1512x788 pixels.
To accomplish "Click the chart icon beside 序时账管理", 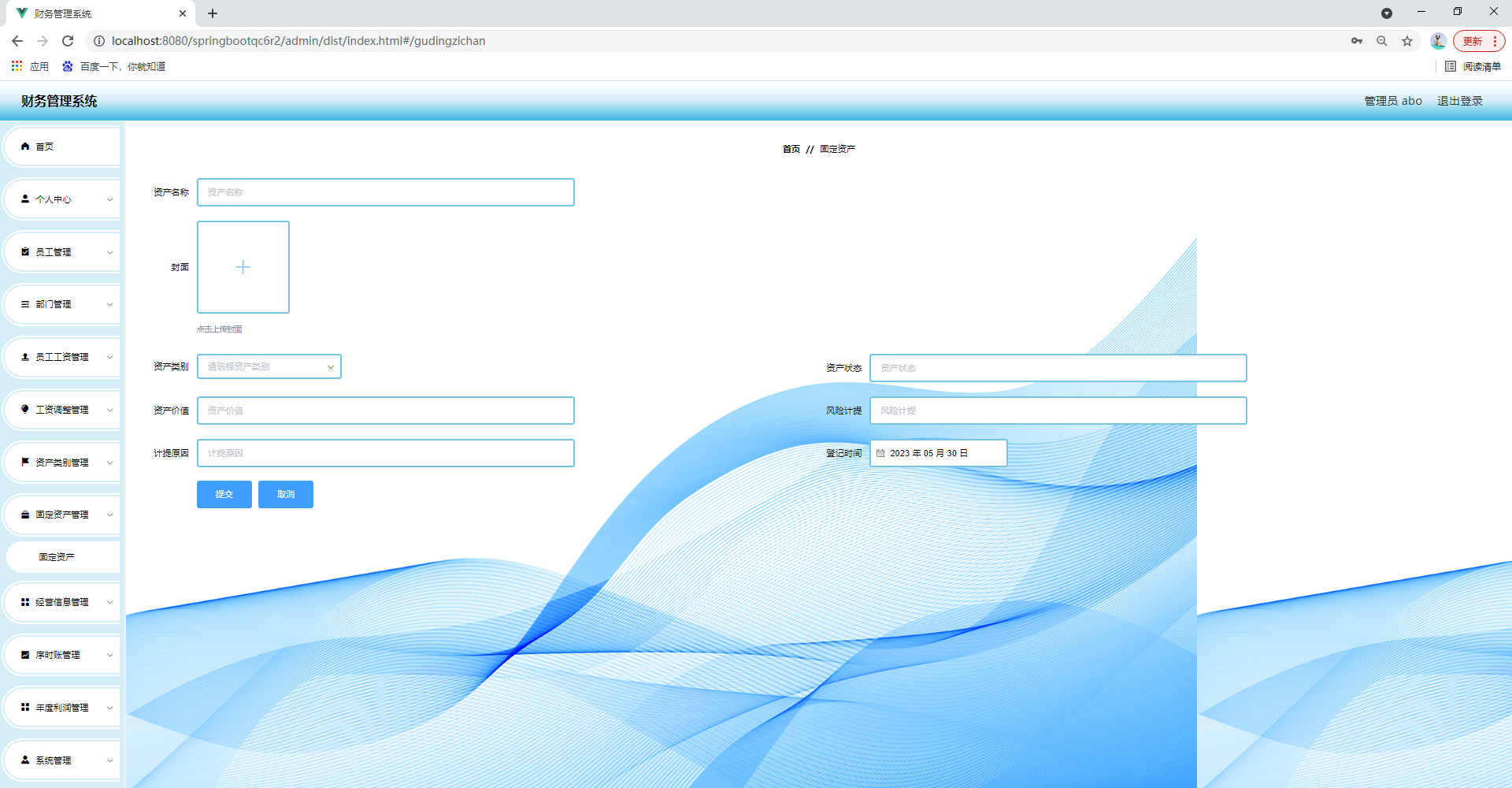I will coord(25,655).
